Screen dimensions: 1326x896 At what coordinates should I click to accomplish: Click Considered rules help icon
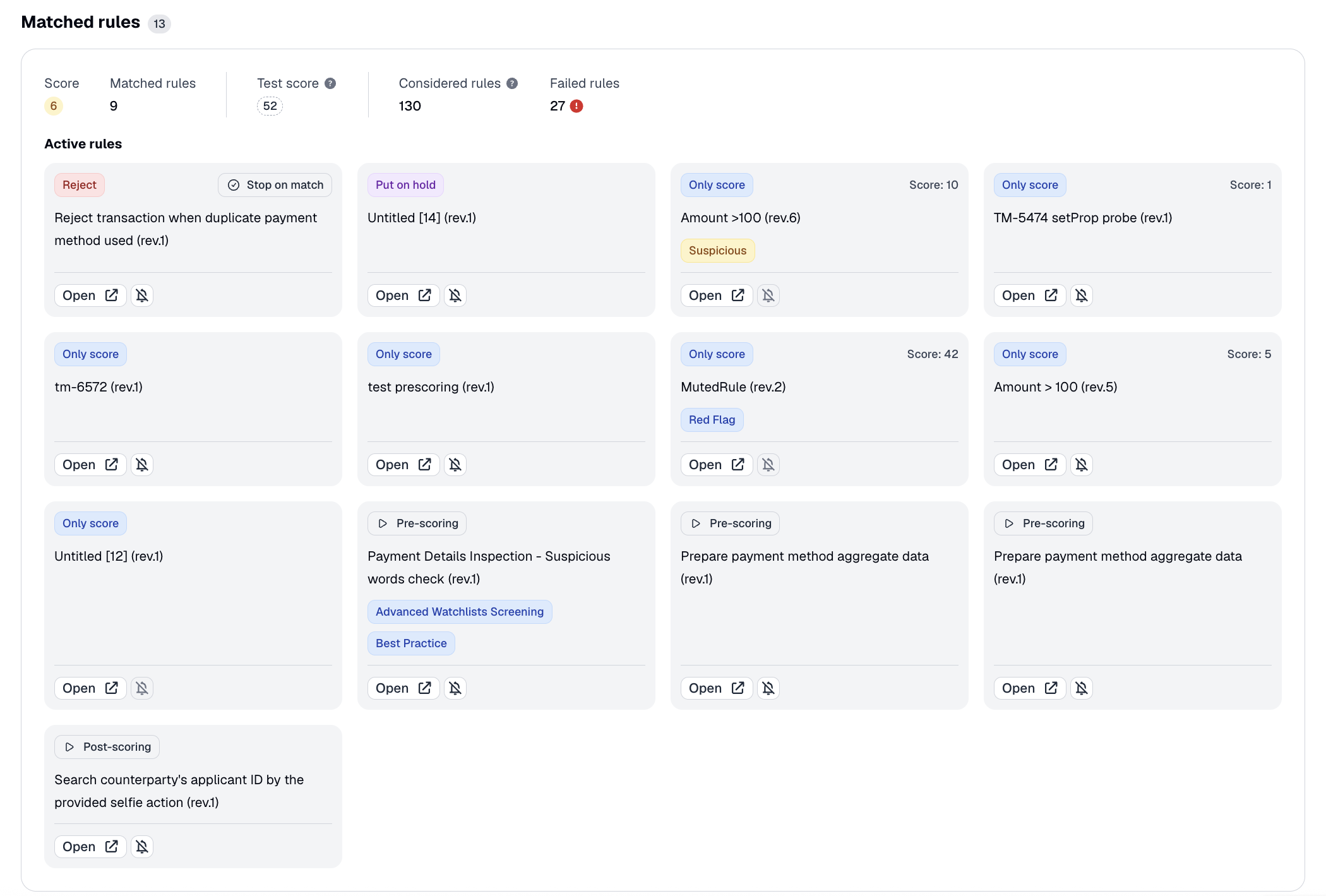(x=512, y=83)
